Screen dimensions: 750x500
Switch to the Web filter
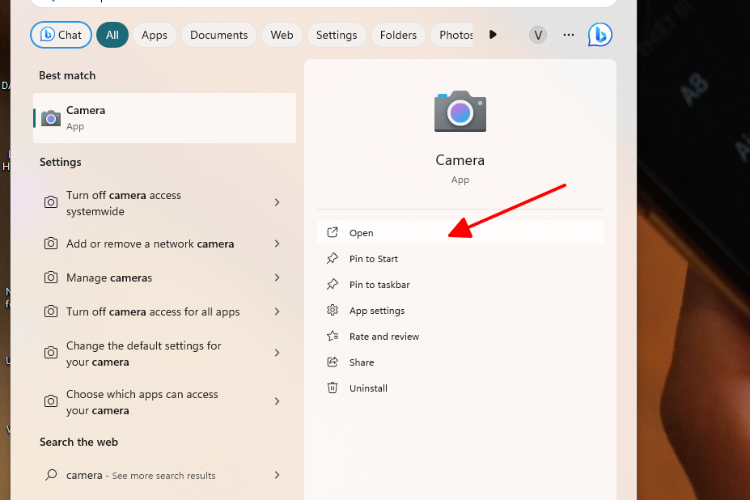coord(282,35)
